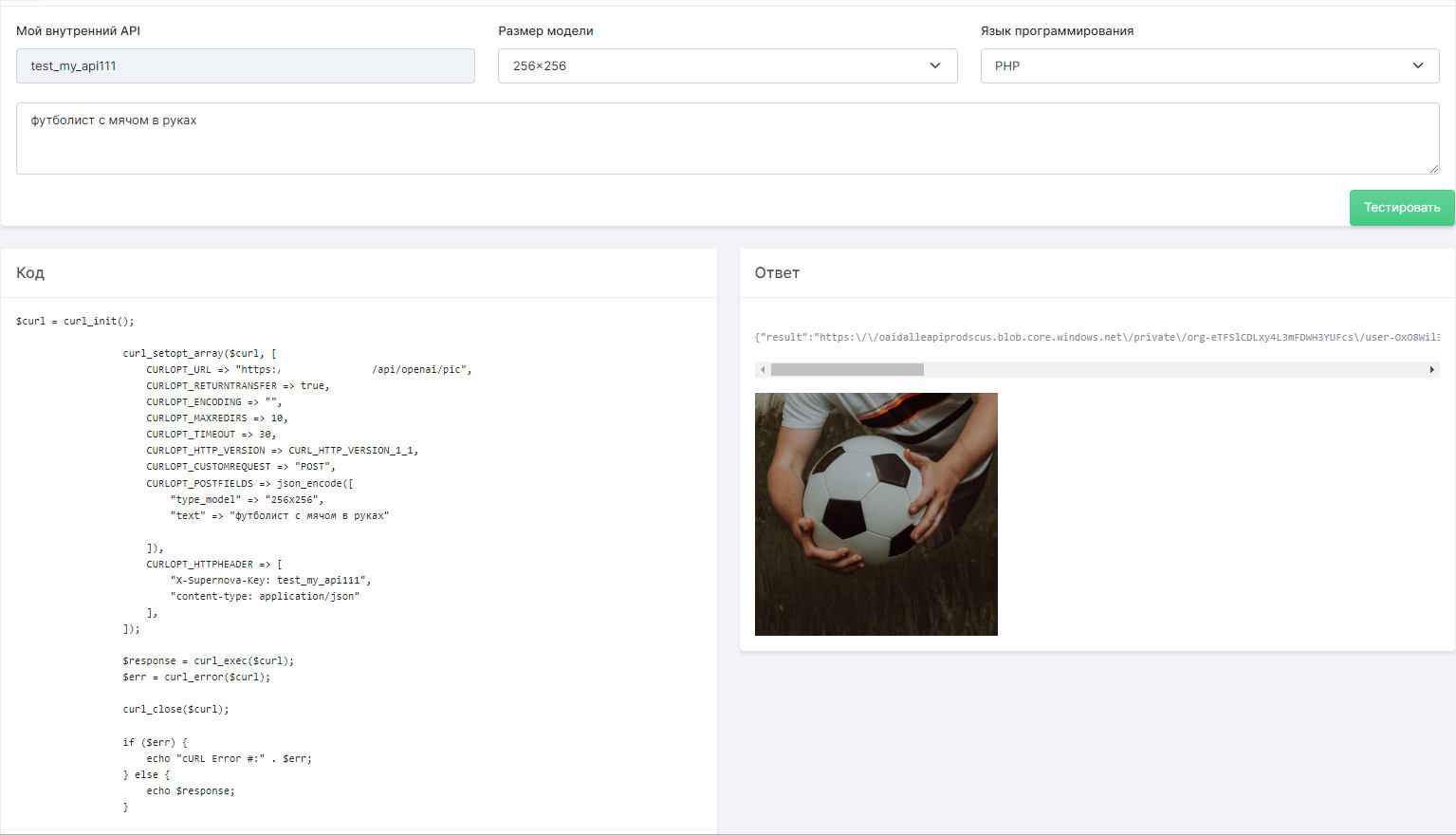This screenshot has height=836, width=1456.
Task: Click the CURLOPT_ENCODING => "" line
Action: click(x=214, y=402)
